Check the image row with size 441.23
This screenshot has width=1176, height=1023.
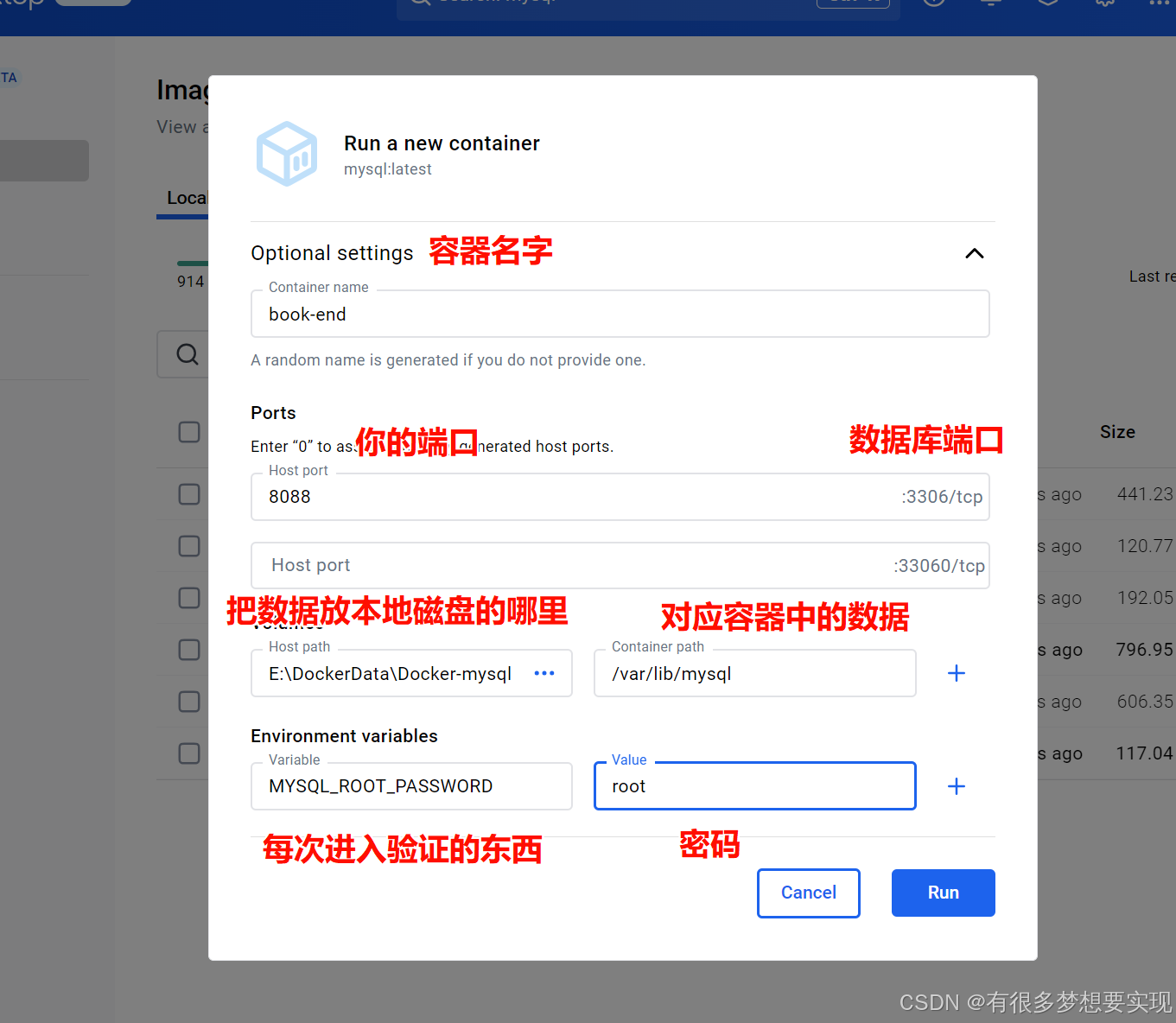[189, 494]
